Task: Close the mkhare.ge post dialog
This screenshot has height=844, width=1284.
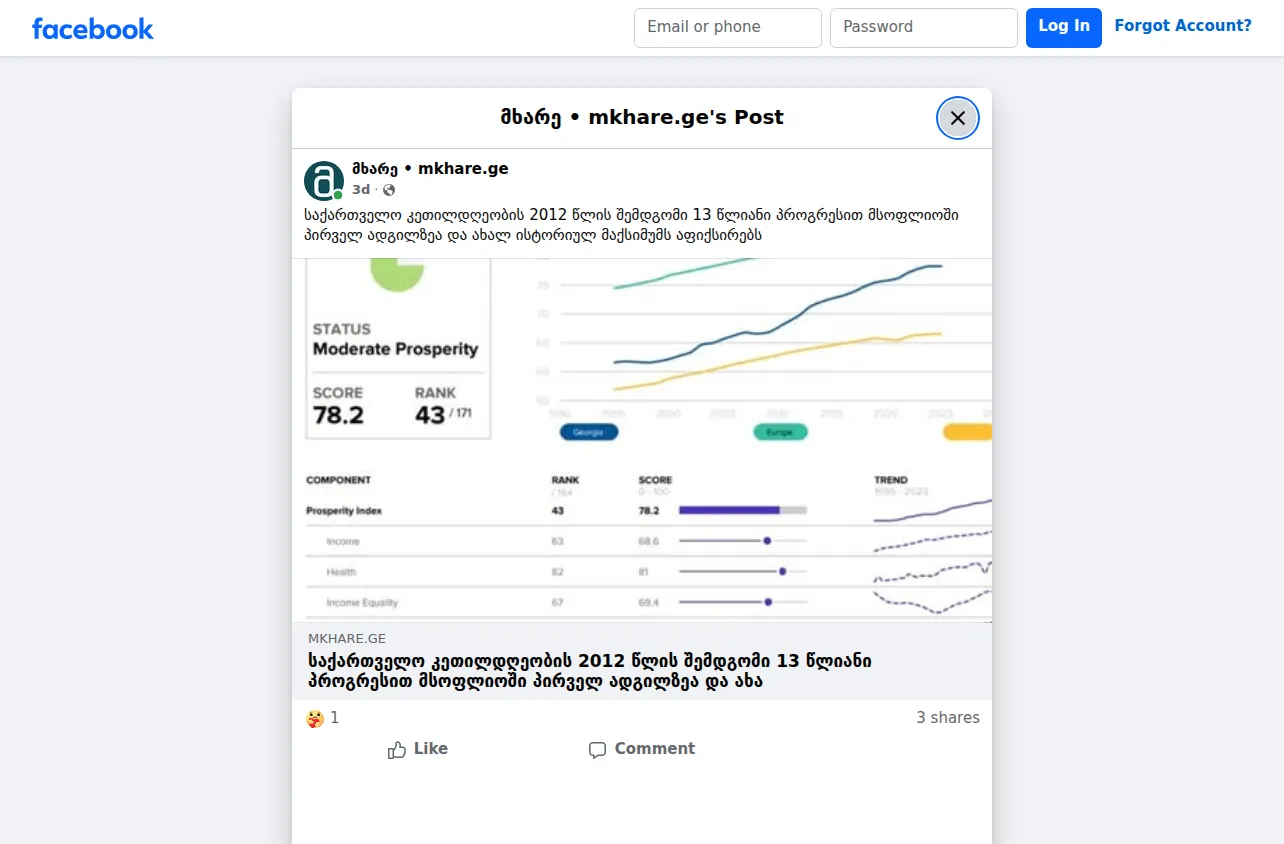Action: coord(958,118)
